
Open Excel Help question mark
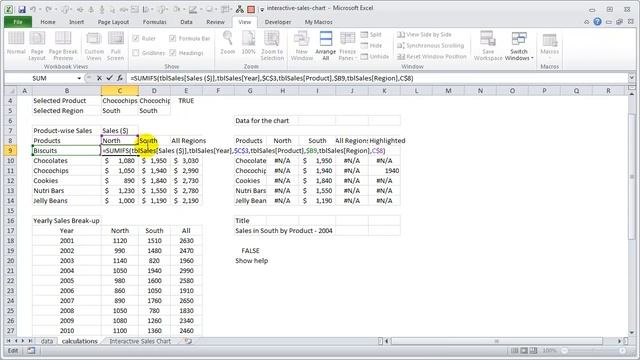(597, 22)
